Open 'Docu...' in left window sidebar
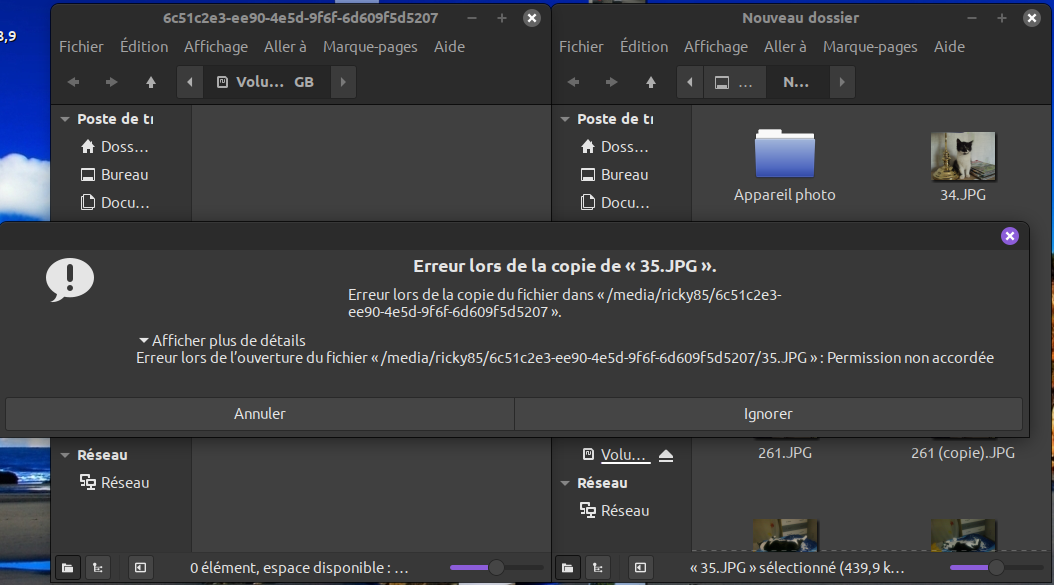Screen dimensions: 1054x585 tap(115, 202)
